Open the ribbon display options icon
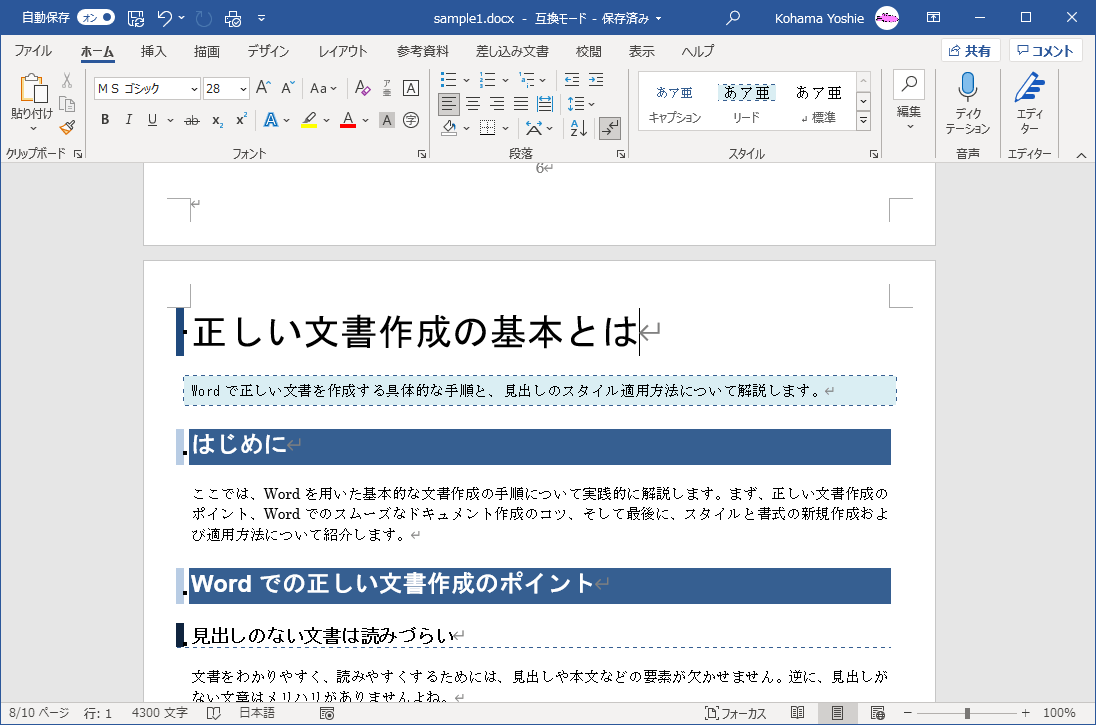Screen dimensions: 1096x725 tap(933, 17)
